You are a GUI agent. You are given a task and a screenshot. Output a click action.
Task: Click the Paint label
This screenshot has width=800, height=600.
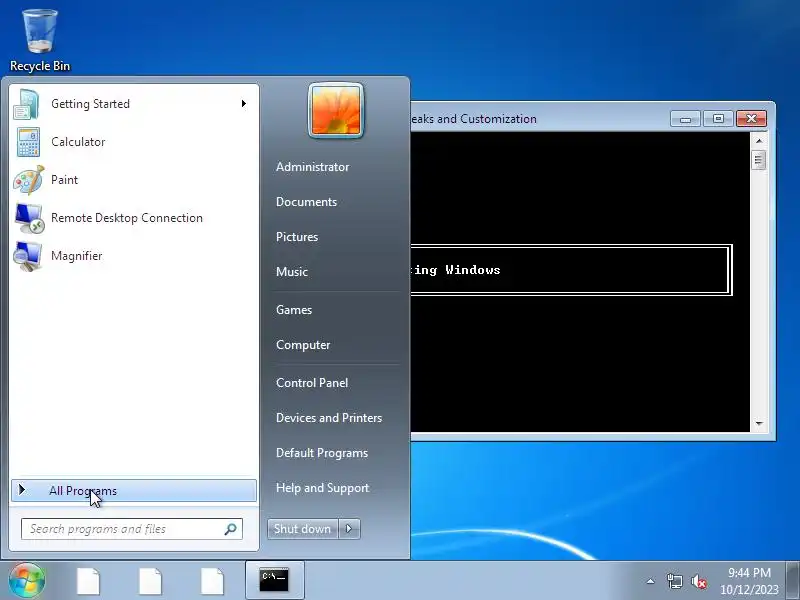click(x=64, y=180)
